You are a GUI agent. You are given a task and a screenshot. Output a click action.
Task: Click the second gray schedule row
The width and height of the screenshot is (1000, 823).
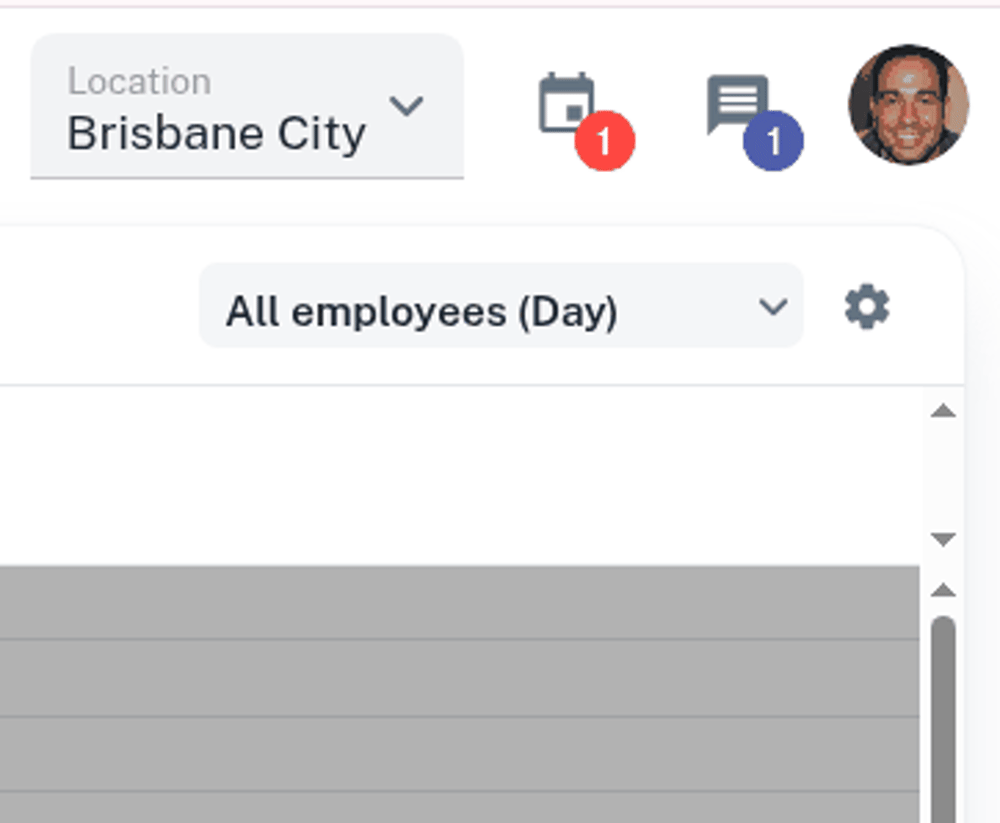click(460, 678)
